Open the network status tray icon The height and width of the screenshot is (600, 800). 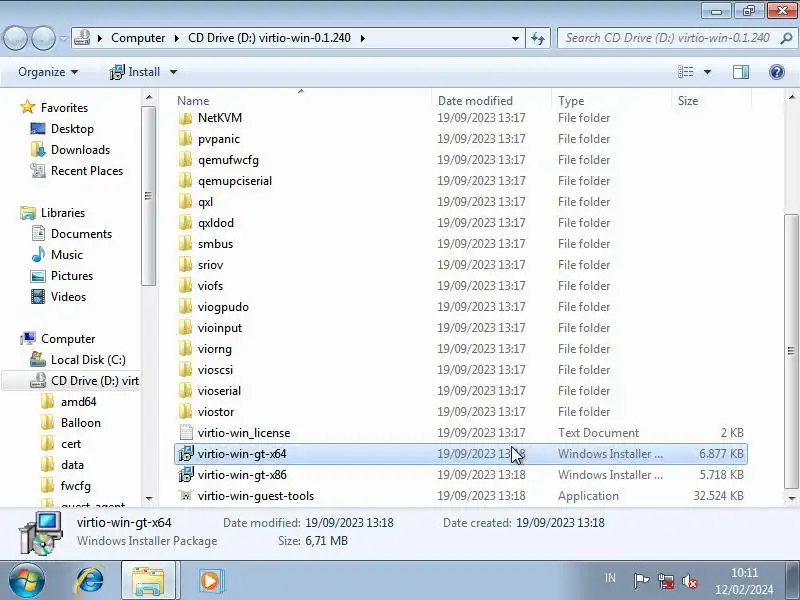pos(666,581)
